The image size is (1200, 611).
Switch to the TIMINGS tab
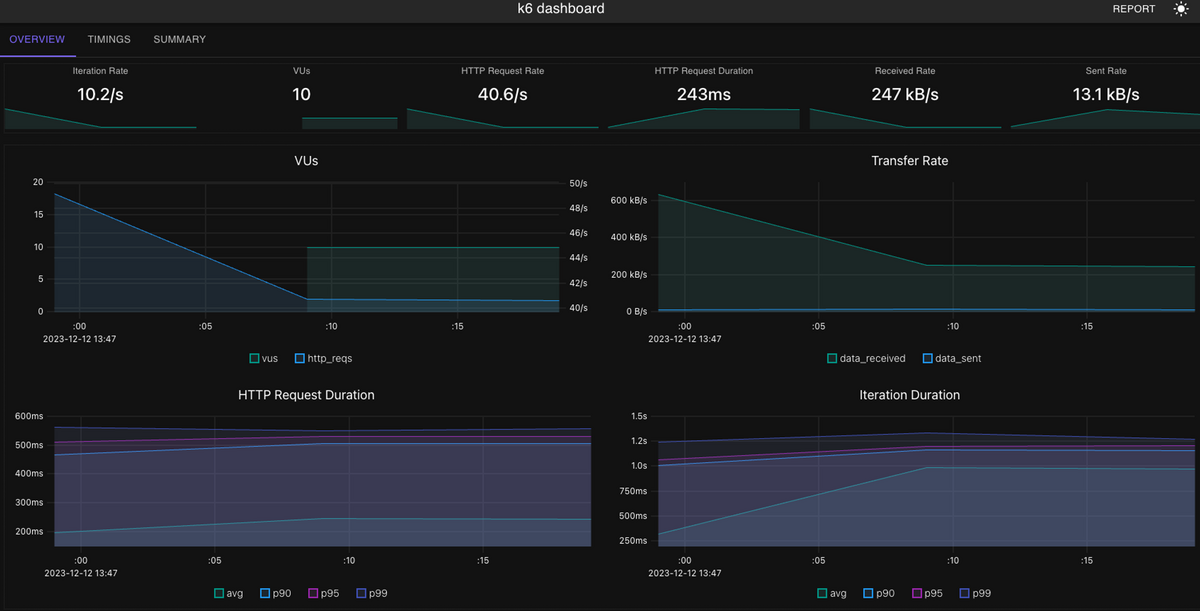(109, 40)
